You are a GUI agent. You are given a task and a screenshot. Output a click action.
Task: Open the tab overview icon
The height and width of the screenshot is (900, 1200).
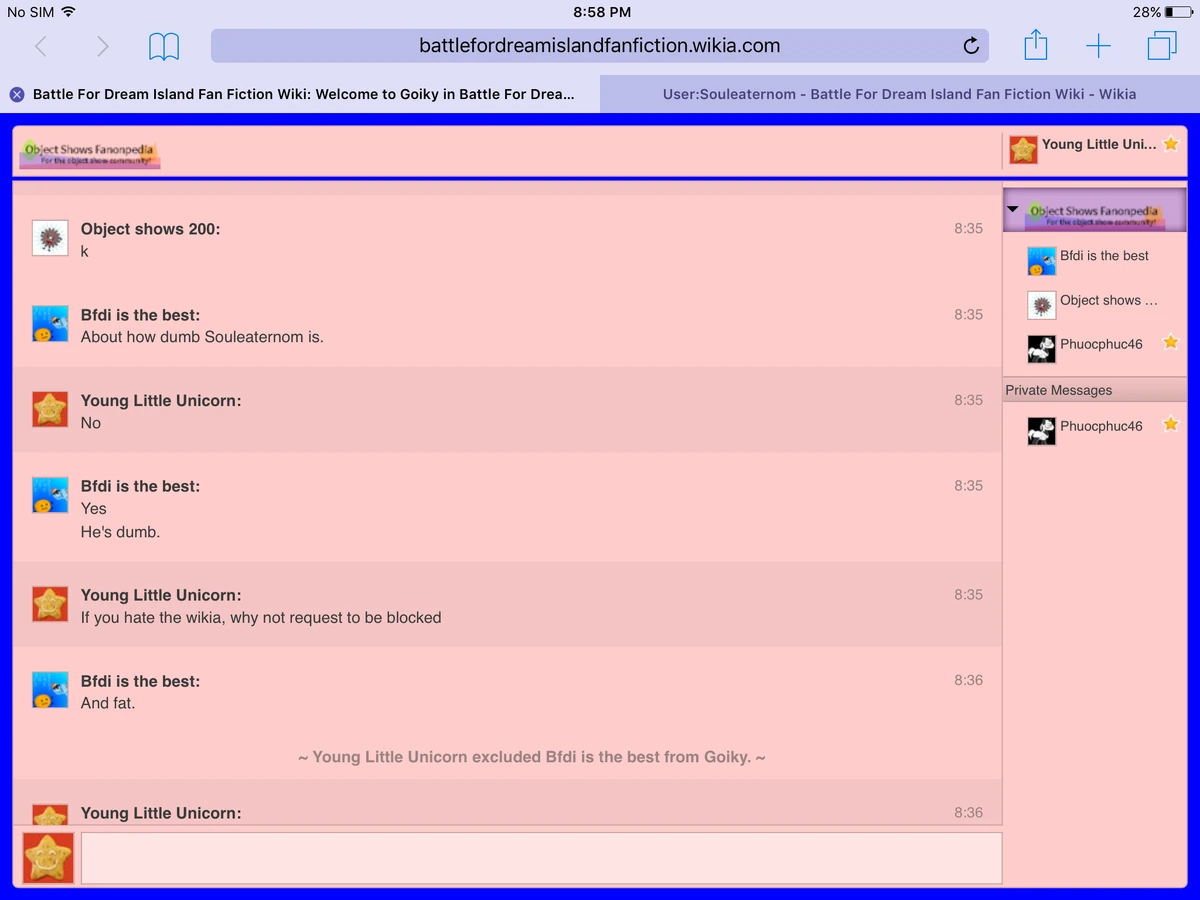click(x=1162, y=45)
